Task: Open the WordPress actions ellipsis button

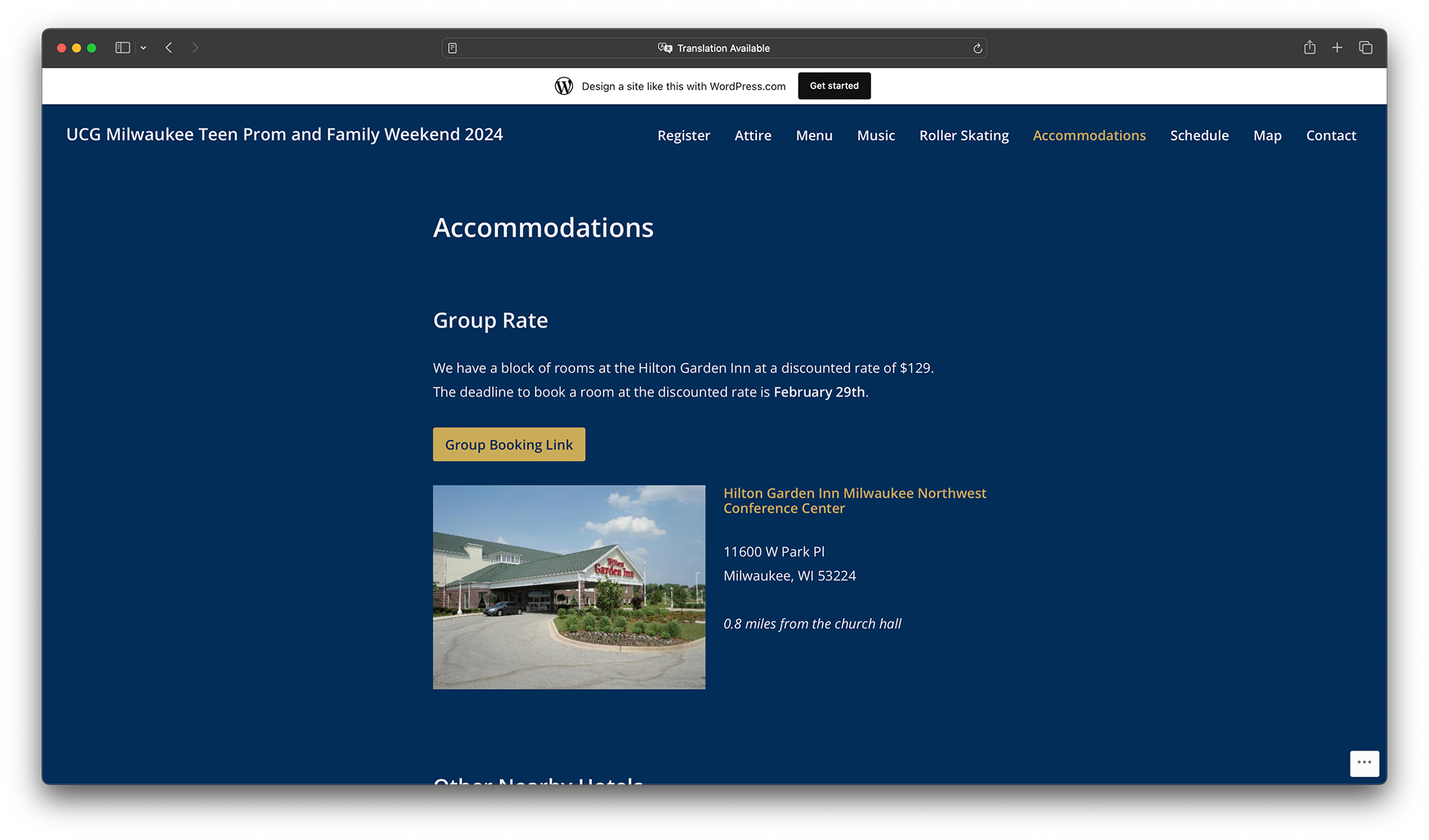Action: [x=1364, y=763]
